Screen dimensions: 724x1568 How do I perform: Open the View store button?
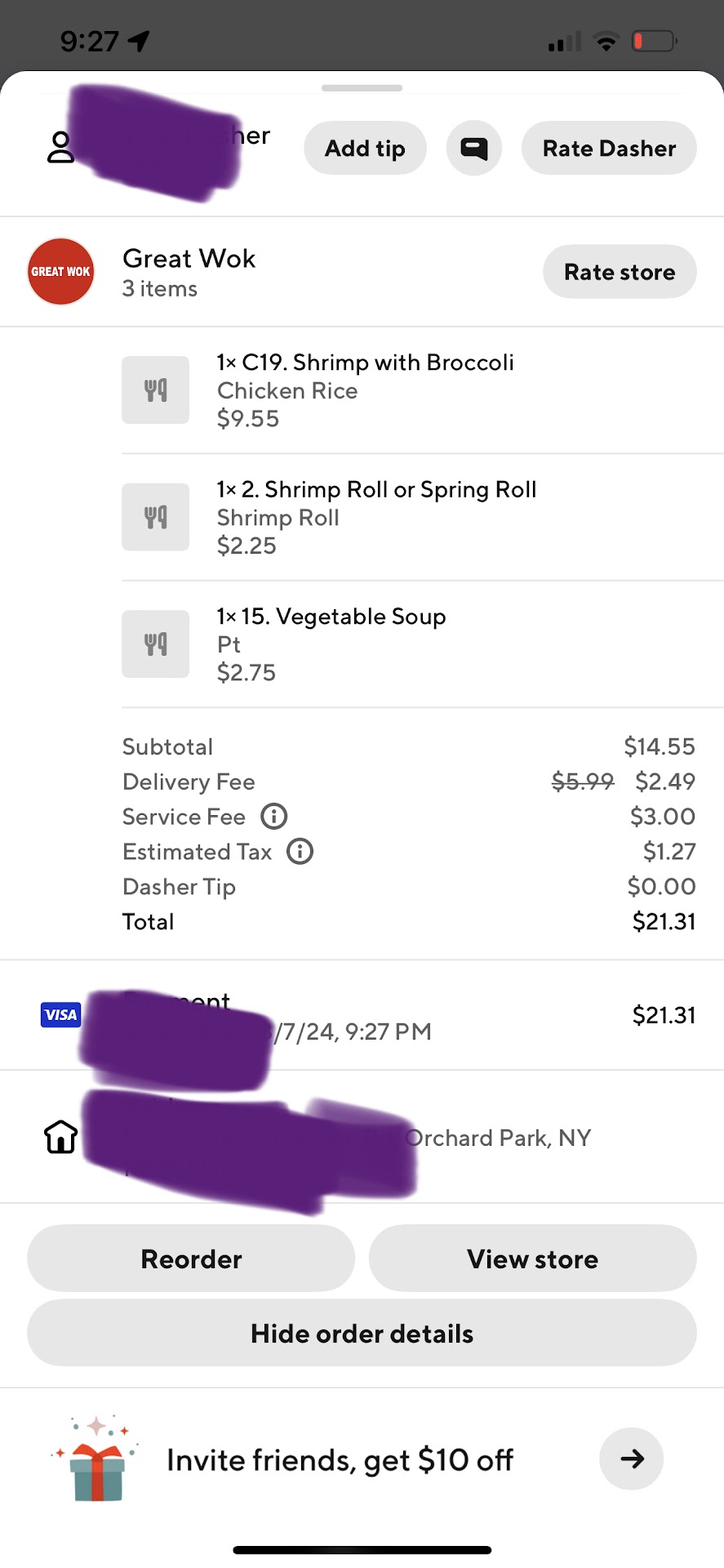[532, 1258]
